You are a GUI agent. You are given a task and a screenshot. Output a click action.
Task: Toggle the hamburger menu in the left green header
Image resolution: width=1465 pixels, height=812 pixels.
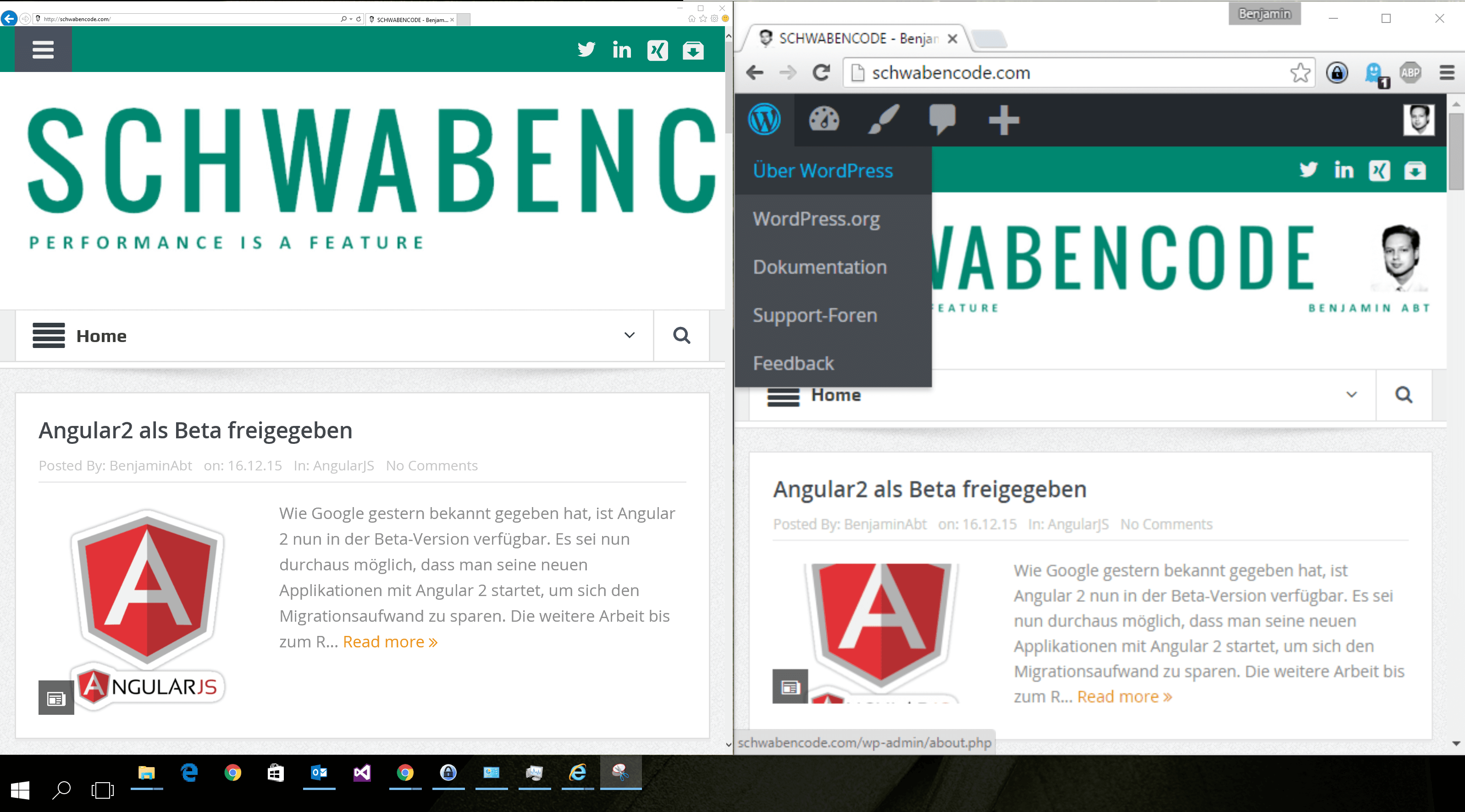[43, 50]
